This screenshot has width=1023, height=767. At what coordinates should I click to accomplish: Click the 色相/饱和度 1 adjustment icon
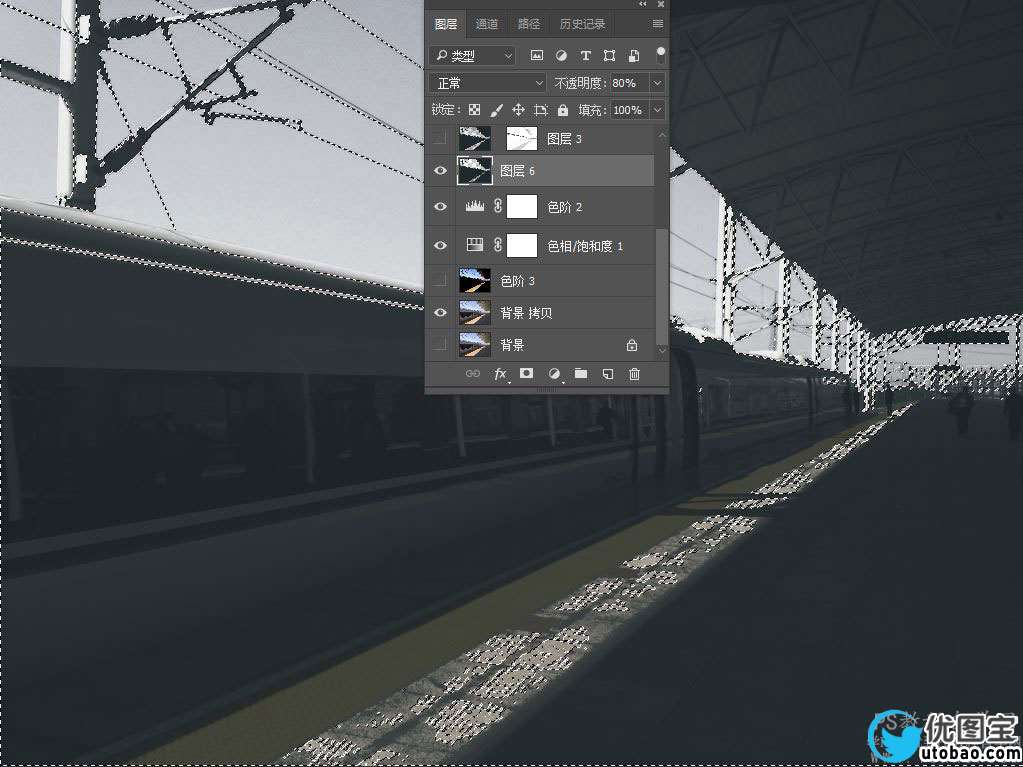click(475, 245)
